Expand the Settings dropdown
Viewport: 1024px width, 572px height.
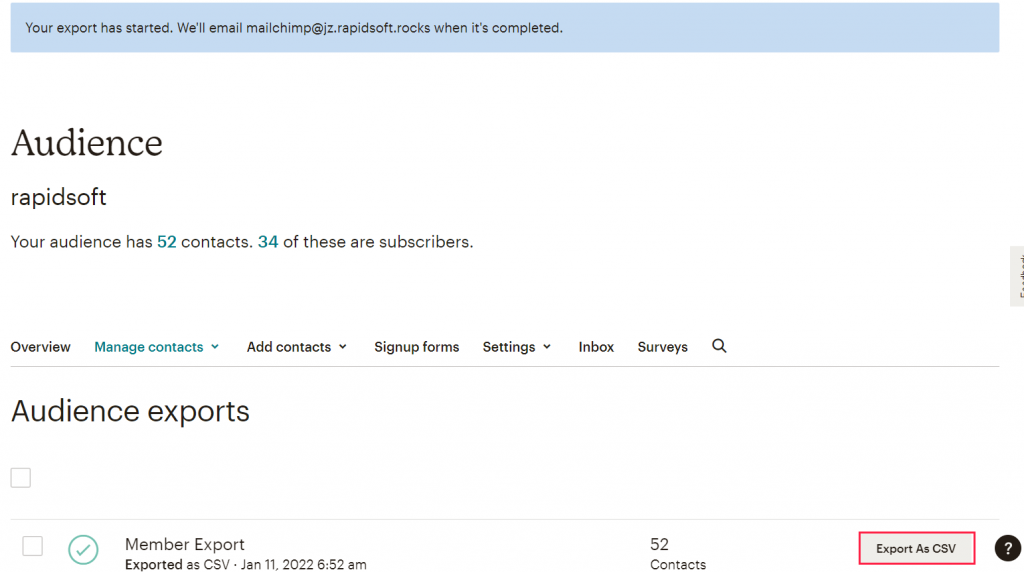coord(516,347)
